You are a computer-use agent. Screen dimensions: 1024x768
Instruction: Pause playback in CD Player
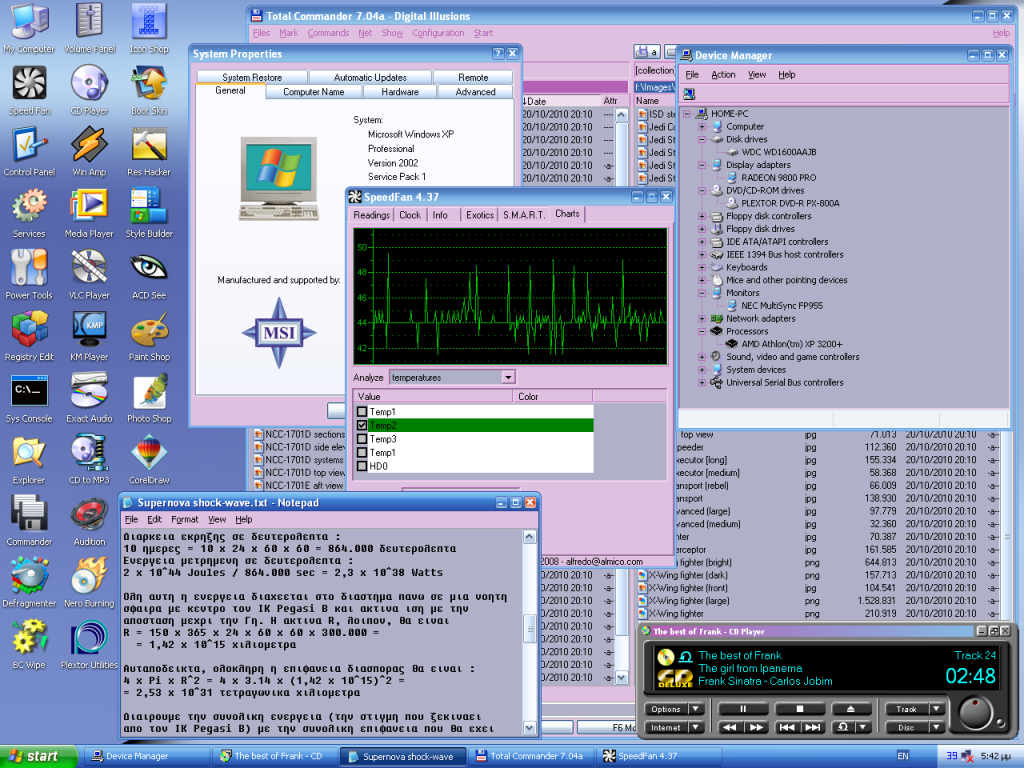(x=742, y=709)
